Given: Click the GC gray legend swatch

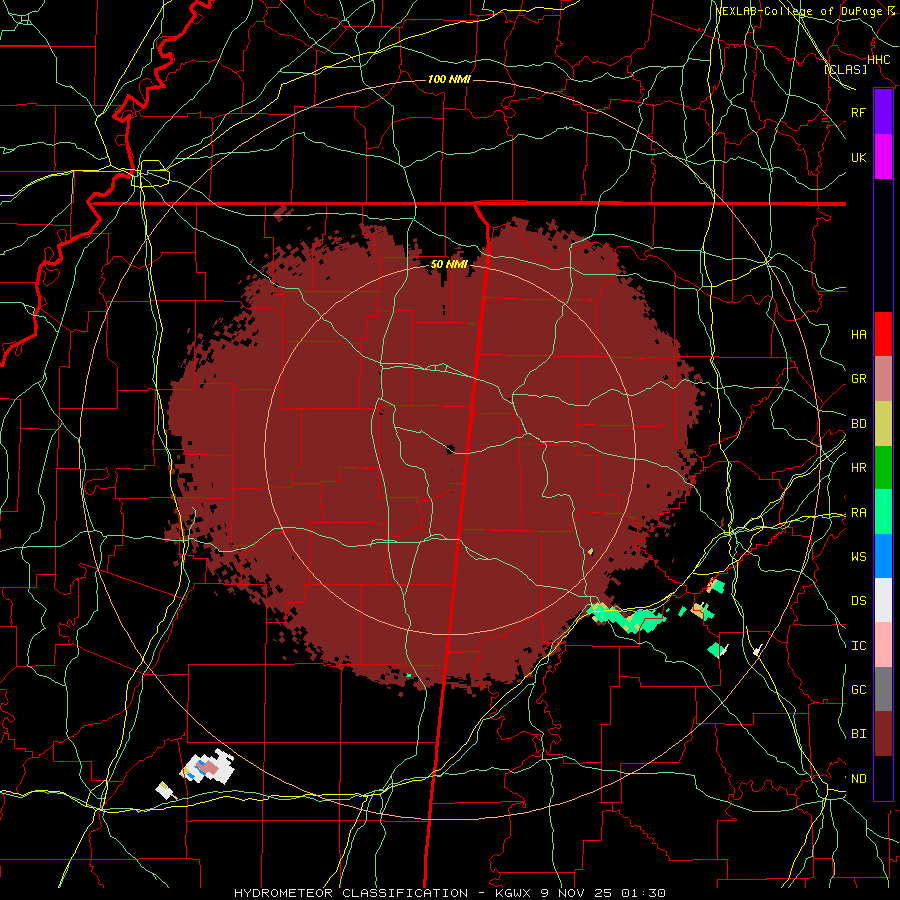Looking at the screenshot, I should (x=883, y=689).
